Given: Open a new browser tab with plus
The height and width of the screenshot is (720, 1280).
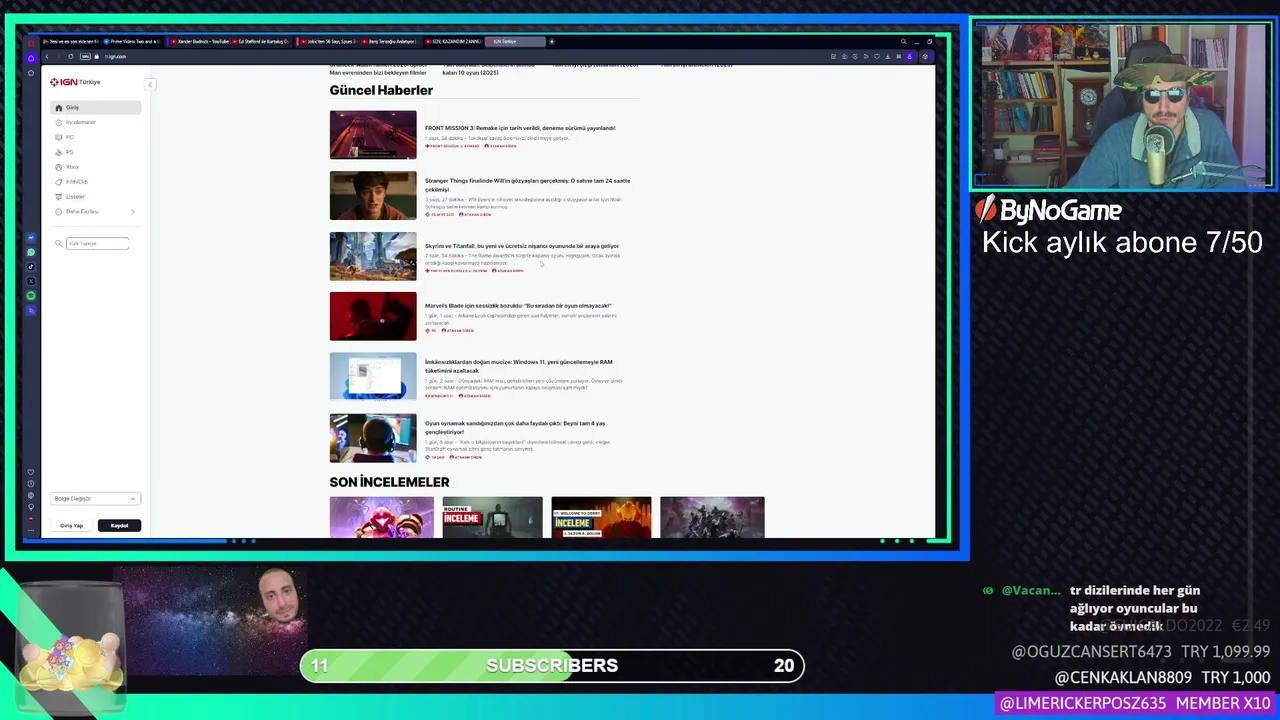Looking at the screenshot, I should click(551, 42).
